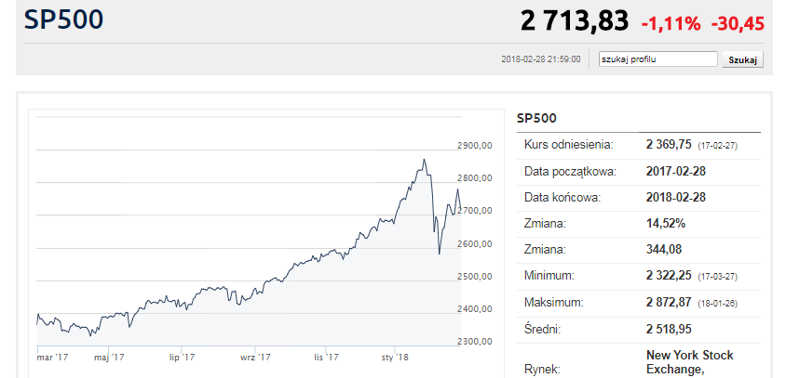Click the 2900,00 y-axis value
Image resolution: width=786 pixels, height=378 pixels.
pyautogui.click(x=475, y=146)
